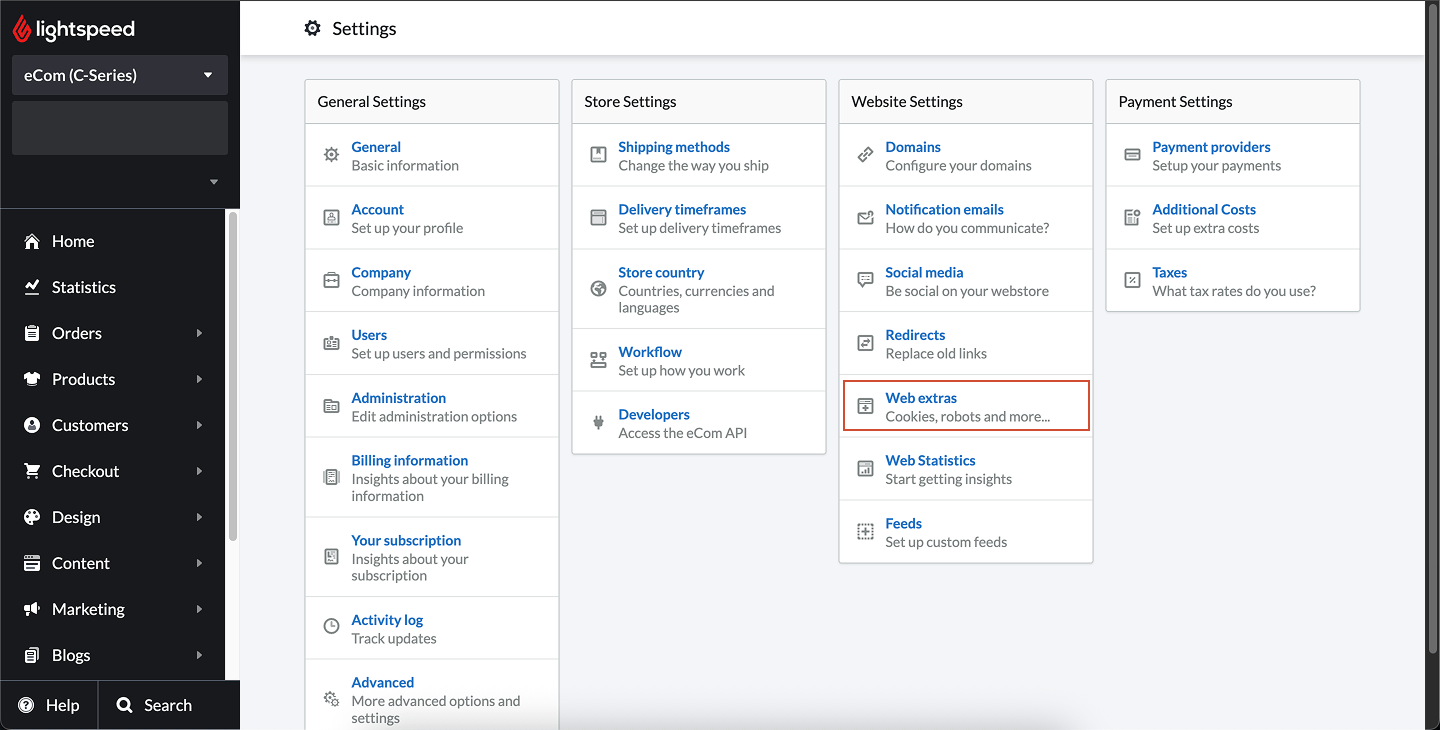Open the Customers menu item
Screen dimensions: 1440x730
point(113,425)
